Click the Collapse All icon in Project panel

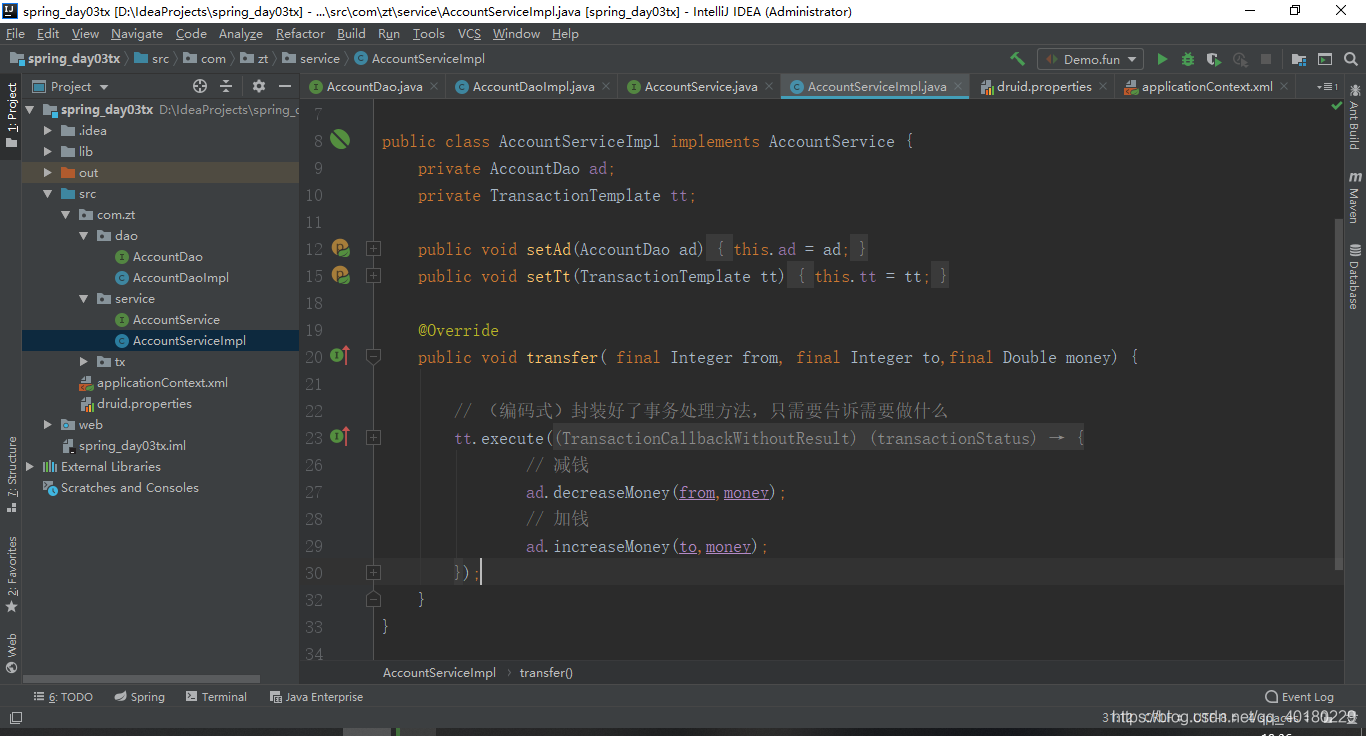pos(226,86)
